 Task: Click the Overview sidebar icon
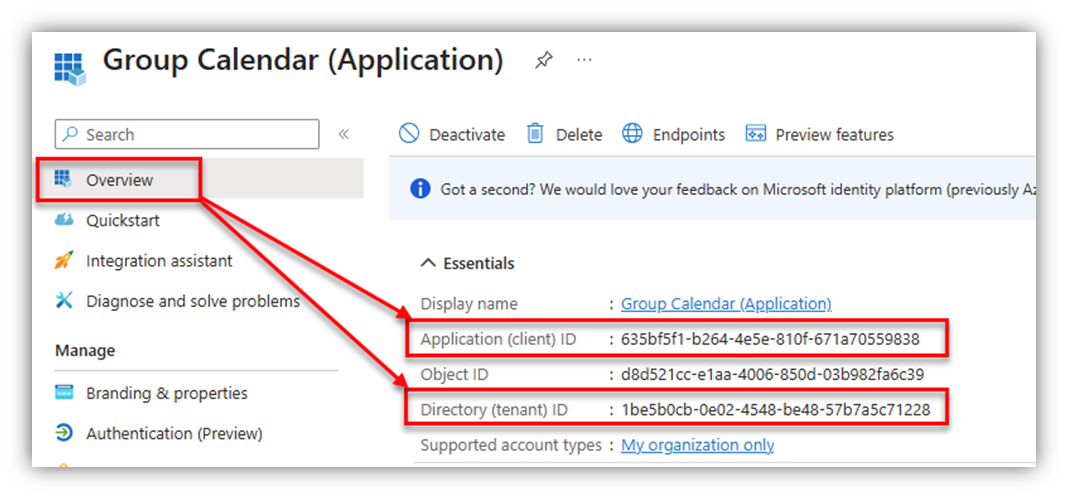click(63, 179)
